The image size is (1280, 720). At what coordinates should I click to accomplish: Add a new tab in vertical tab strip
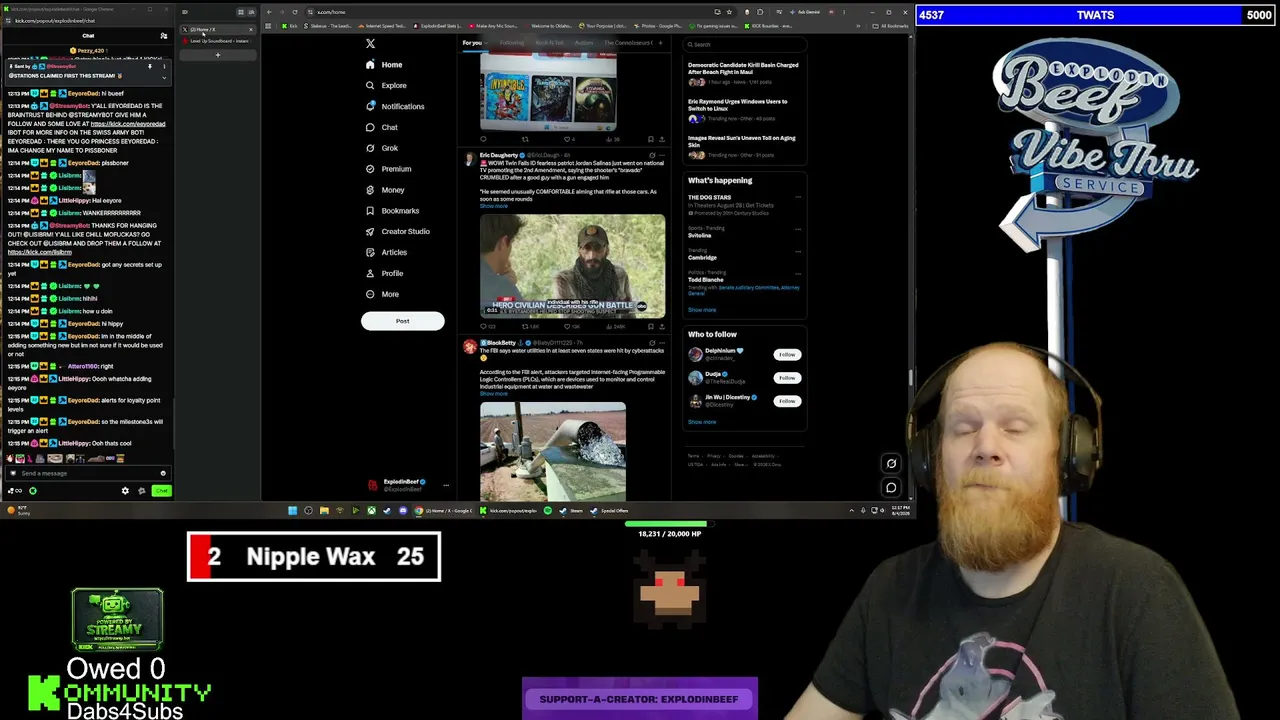click(218, 55)
